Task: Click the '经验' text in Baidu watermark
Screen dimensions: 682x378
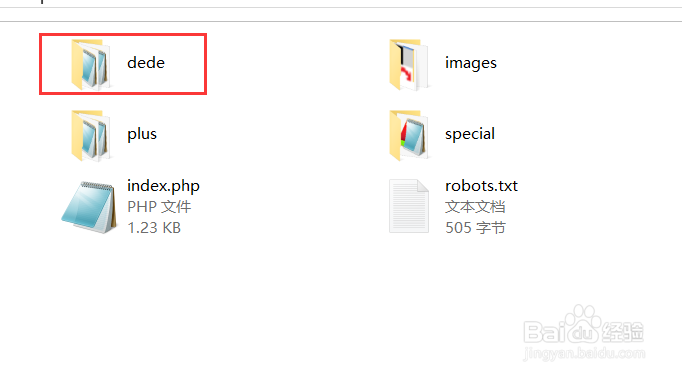Action: coord(623,332)
